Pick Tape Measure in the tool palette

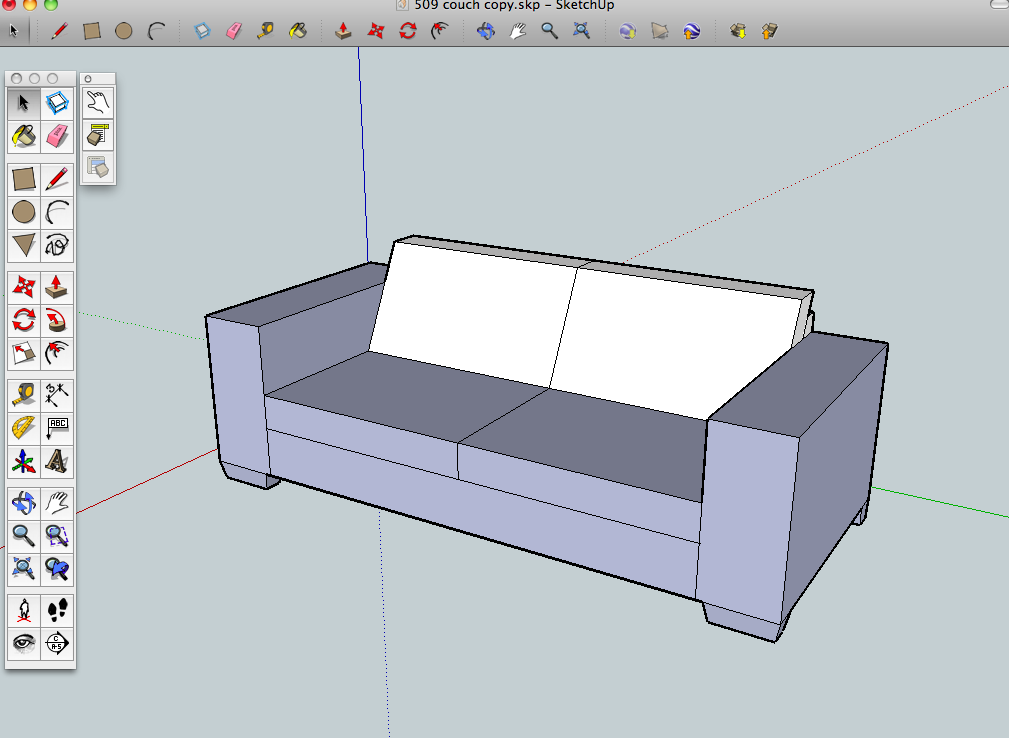[x=24, y=395]
